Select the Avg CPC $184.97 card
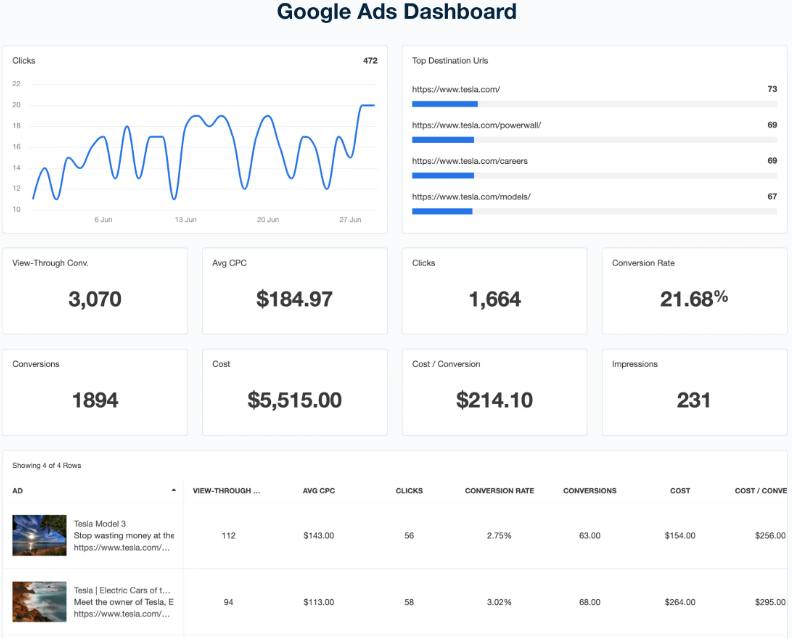Screen dimensions: 792x638 [x=294, y=290]
